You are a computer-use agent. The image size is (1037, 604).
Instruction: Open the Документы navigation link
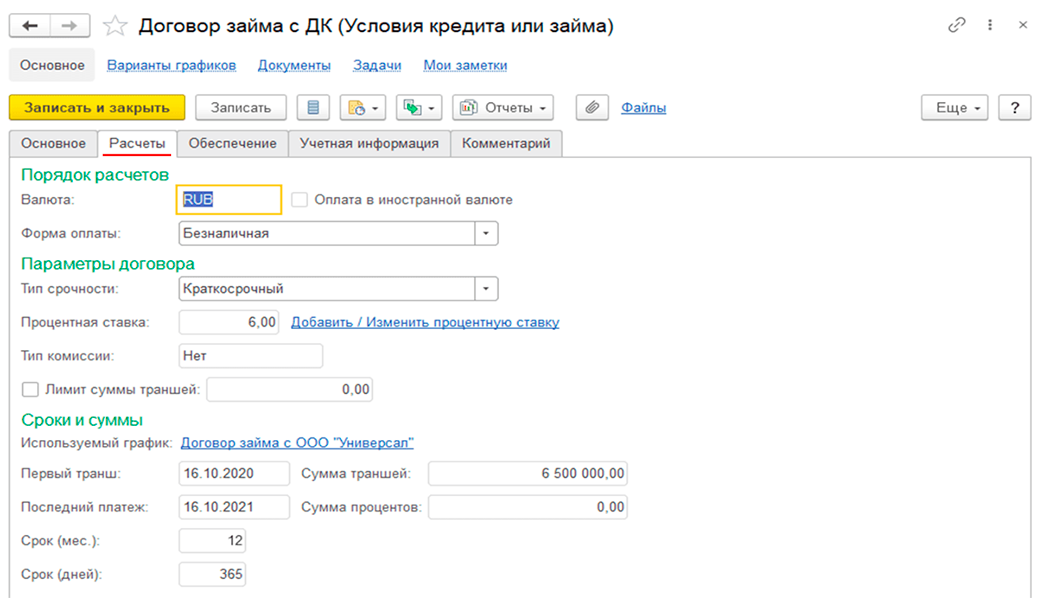point(294,65)
